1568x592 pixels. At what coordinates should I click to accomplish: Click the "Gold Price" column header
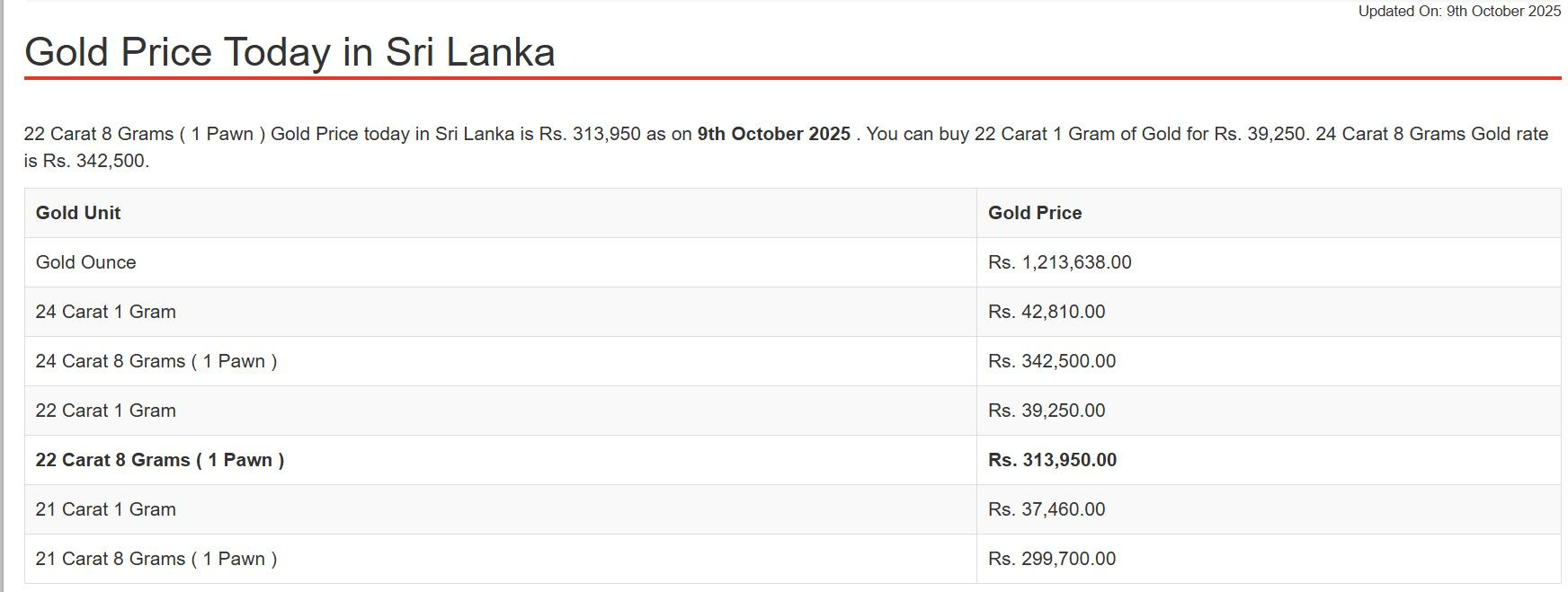[x=1035, y=213]
